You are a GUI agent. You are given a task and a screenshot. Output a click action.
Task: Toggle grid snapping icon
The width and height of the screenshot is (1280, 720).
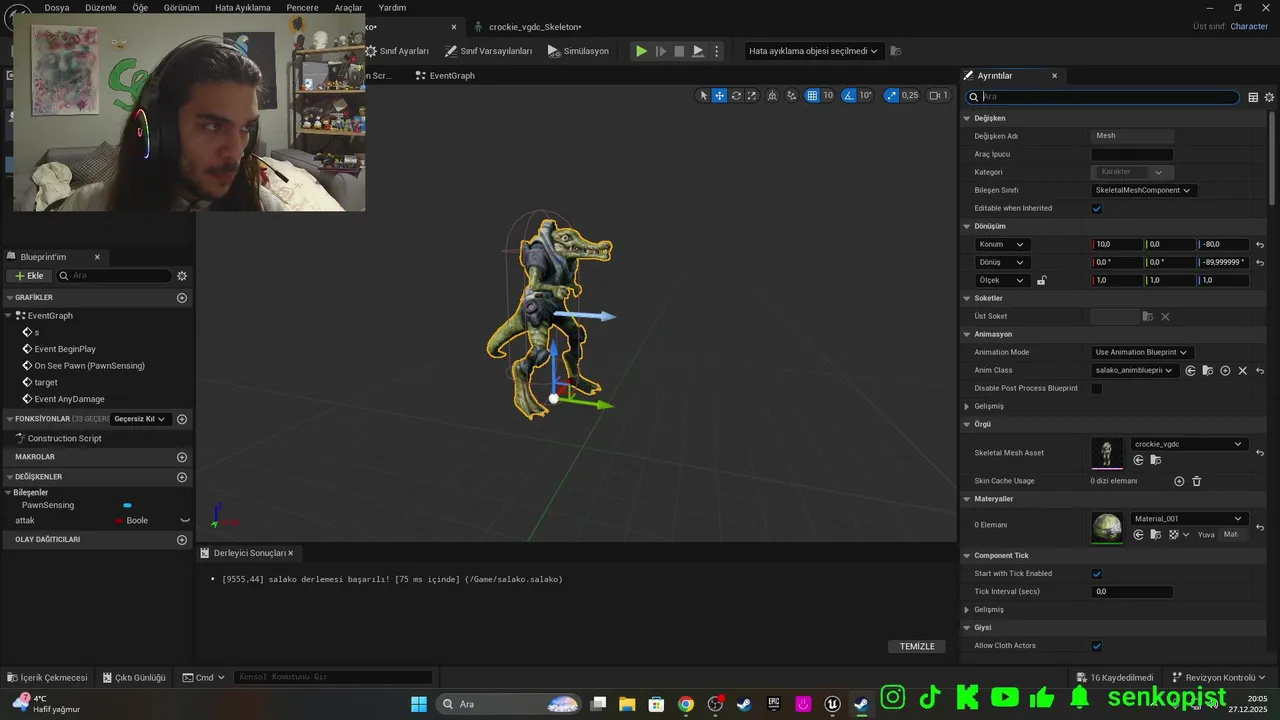coord(812,96)
